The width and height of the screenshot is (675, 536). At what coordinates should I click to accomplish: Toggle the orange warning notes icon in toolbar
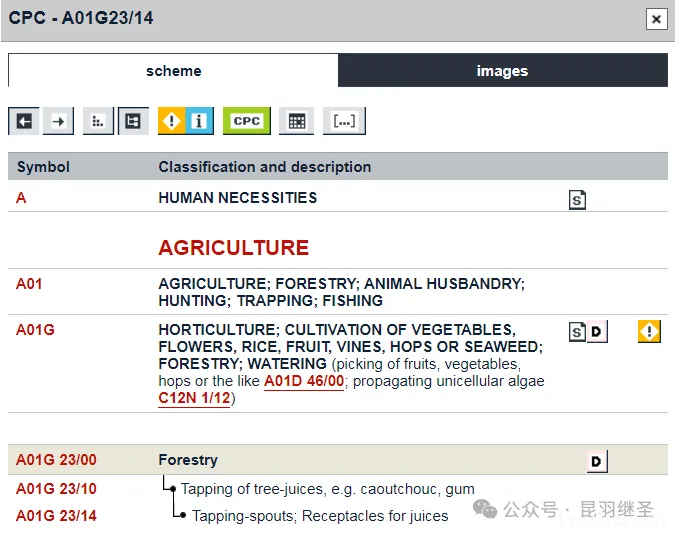[x=172, y=121]
